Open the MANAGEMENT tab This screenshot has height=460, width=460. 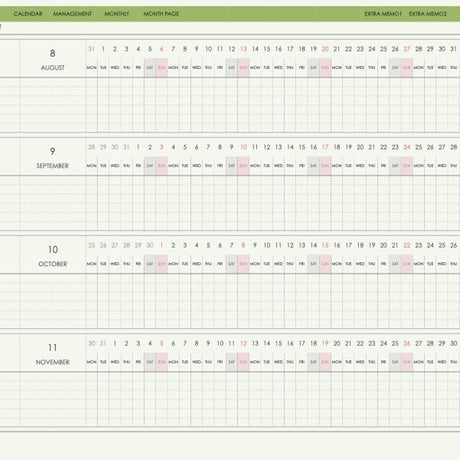pyautogui.click(x=72, y=14)
